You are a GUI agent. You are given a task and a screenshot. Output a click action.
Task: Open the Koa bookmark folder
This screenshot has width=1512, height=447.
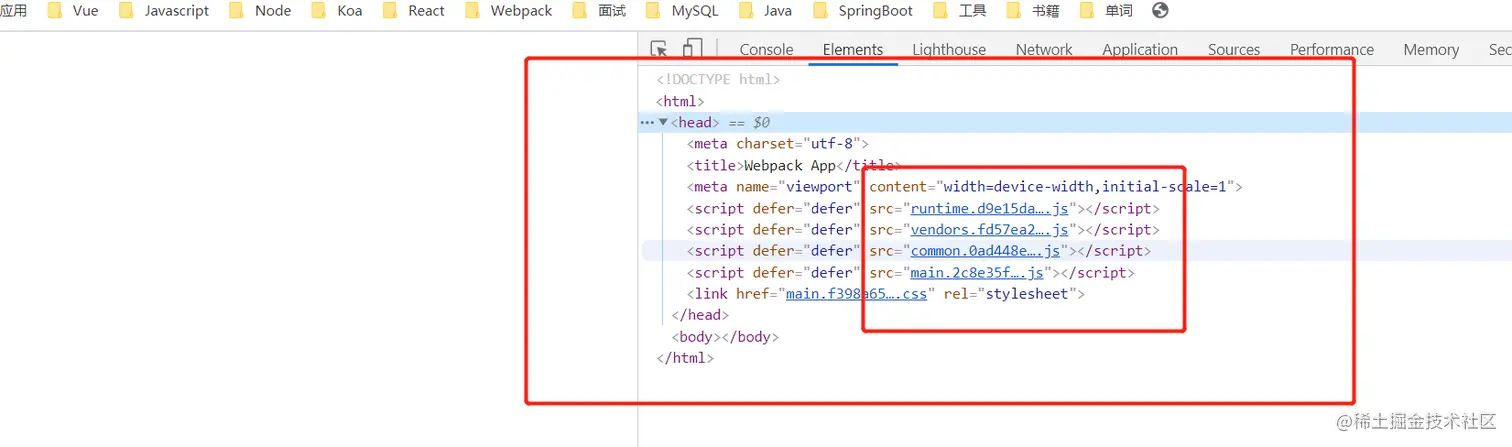(337, 11)
